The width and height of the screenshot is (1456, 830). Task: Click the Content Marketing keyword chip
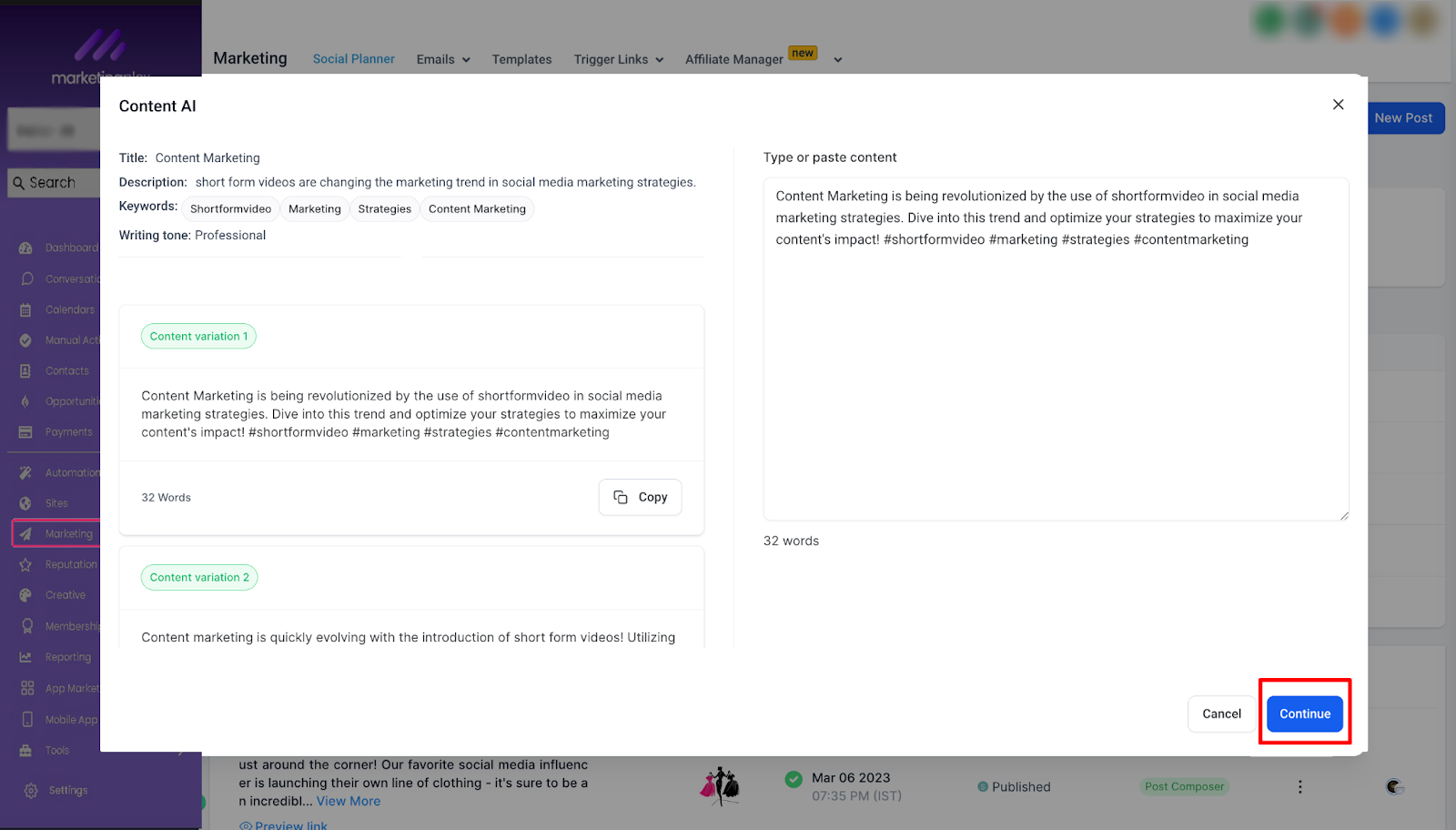click(x=477, y=208)
